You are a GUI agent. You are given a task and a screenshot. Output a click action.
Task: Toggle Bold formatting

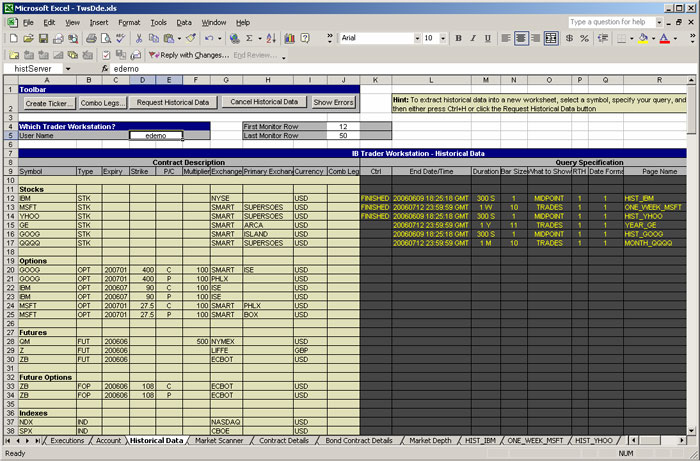458,39
